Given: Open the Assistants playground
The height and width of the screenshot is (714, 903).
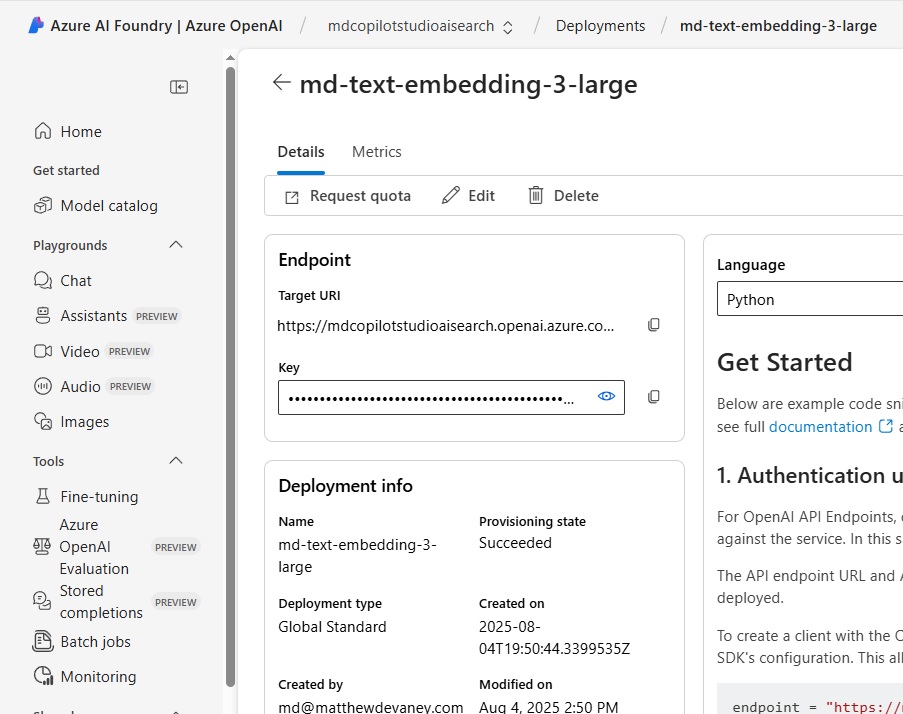Looking at the screenshot, I should (93, 316).
